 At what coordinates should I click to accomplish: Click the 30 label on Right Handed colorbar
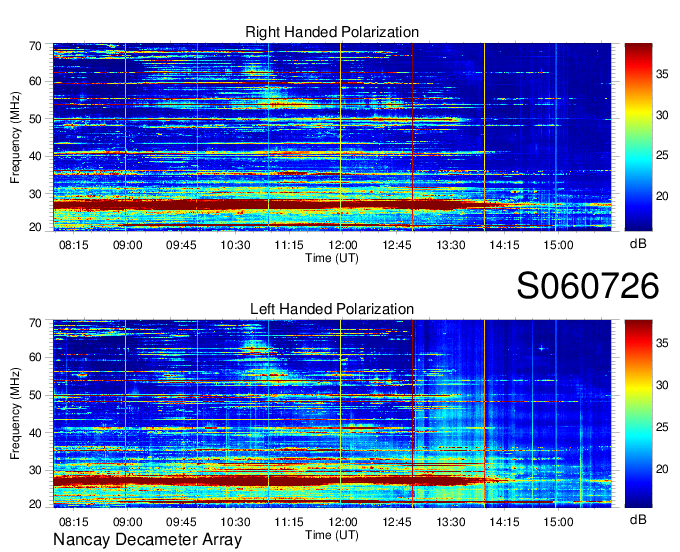tap(662, 115)
